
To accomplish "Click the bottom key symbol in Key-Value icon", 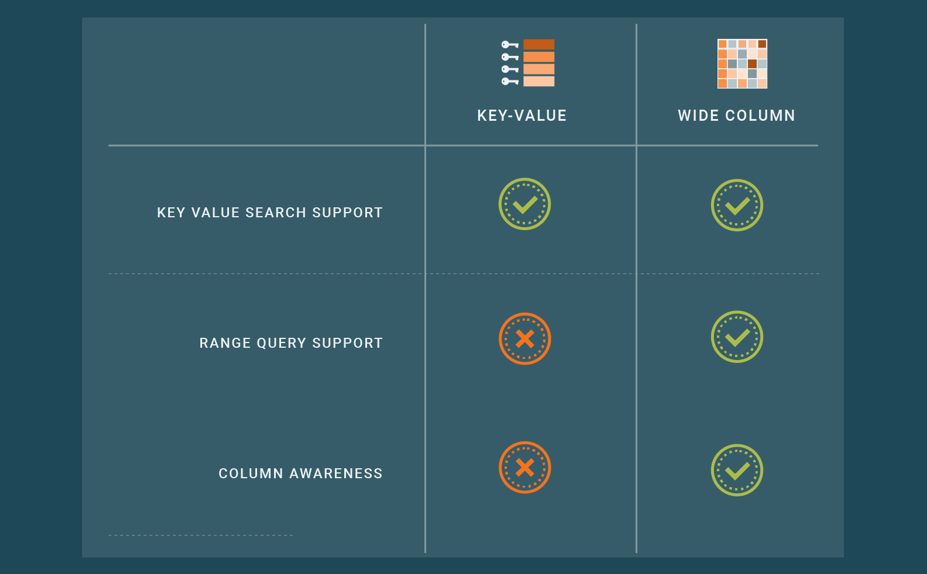I will tap(510, 82).
